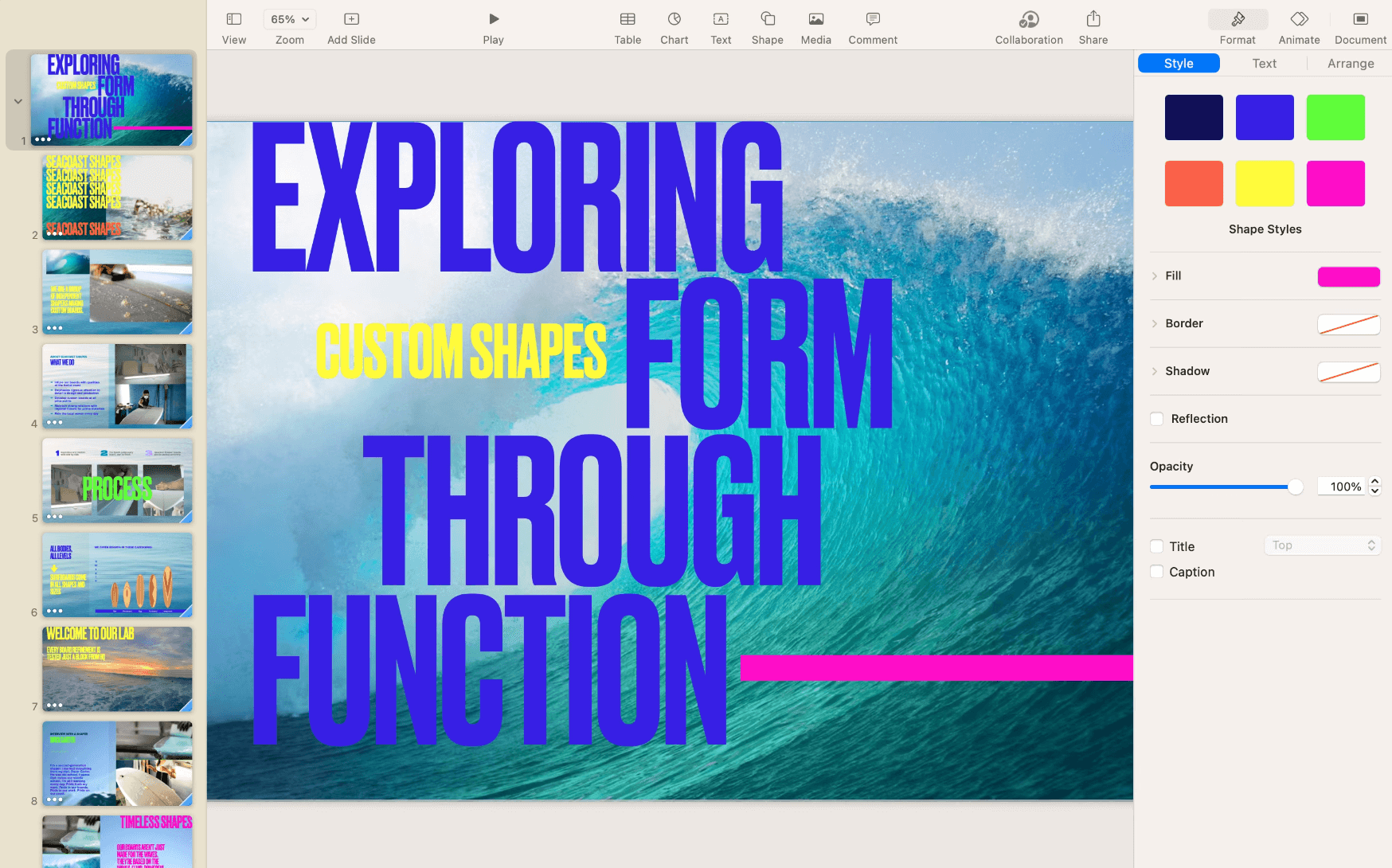Open the Media browser
Image resolution: width=1392 pixels, height=868 pixels.
[x=815, y=26]
